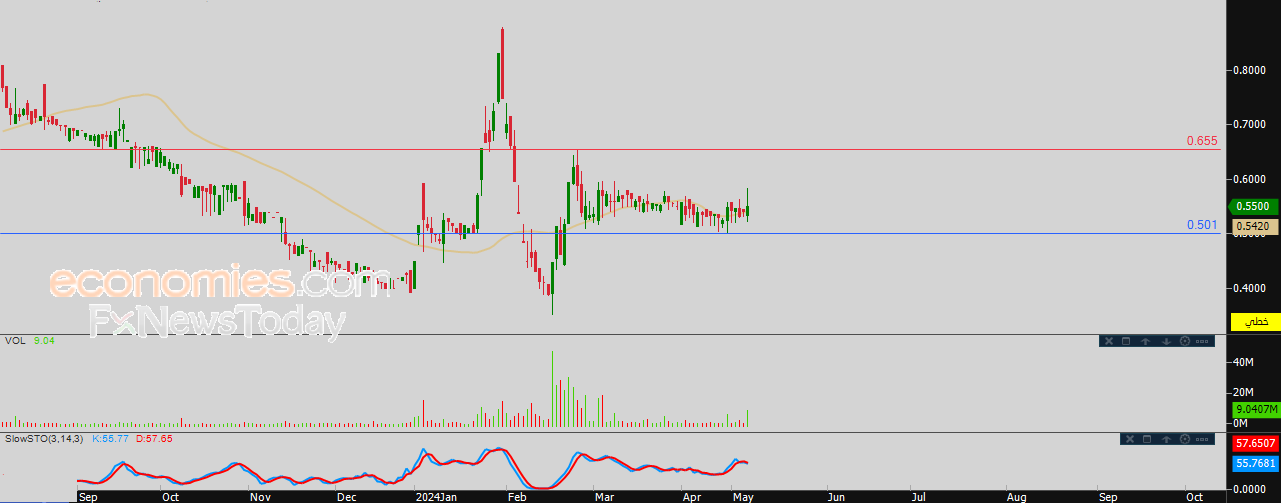The height and width of the screenshot is (503, 1281).
Task: Select the green 0.5500 price tag
Action: click(1253, 206)
